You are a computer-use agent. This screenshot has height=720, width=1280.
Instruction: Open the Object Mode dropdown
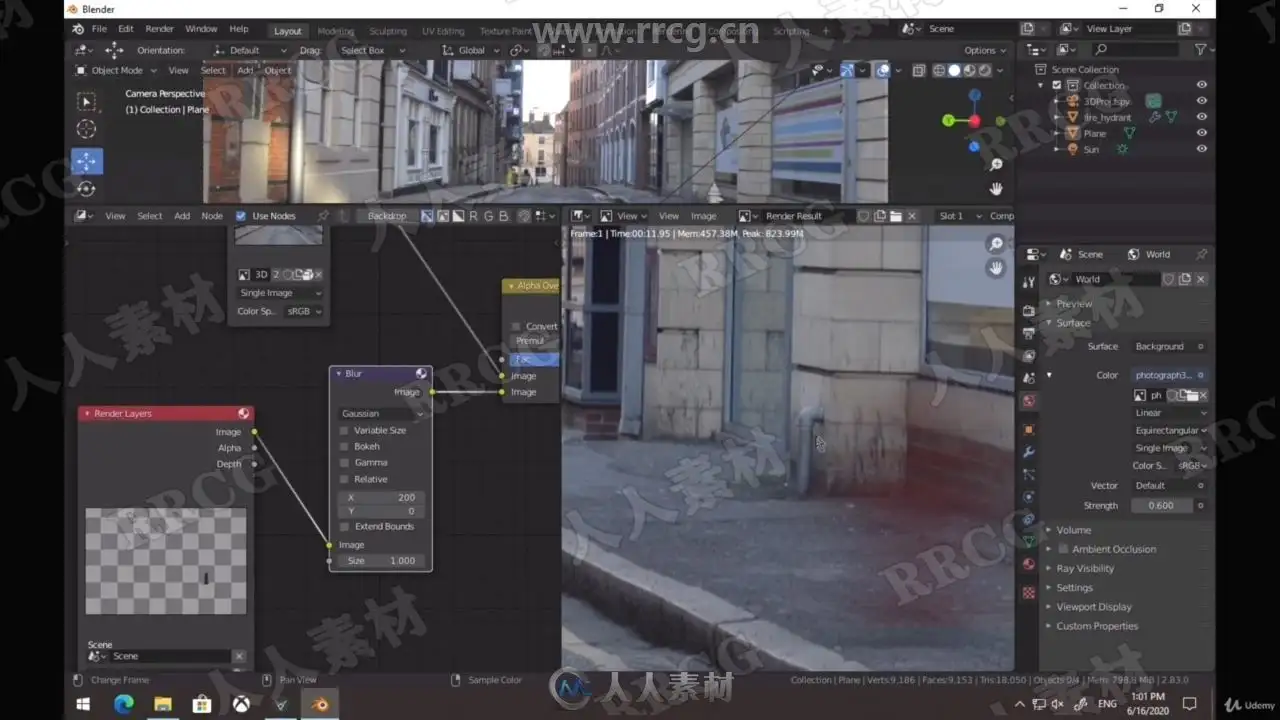point(116,71)
